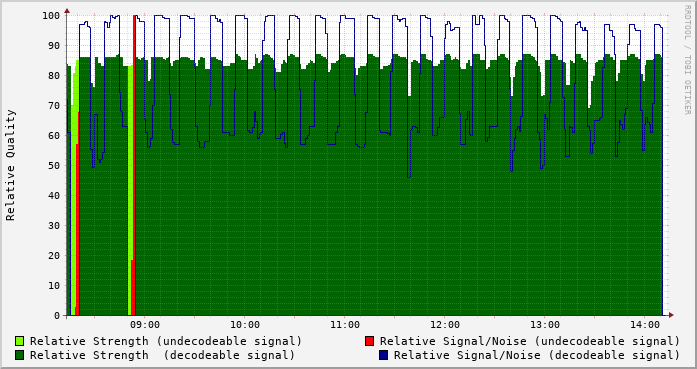
Task: Click the dark blue decodeable signal/noise swatch
Action: click(384, 355)
